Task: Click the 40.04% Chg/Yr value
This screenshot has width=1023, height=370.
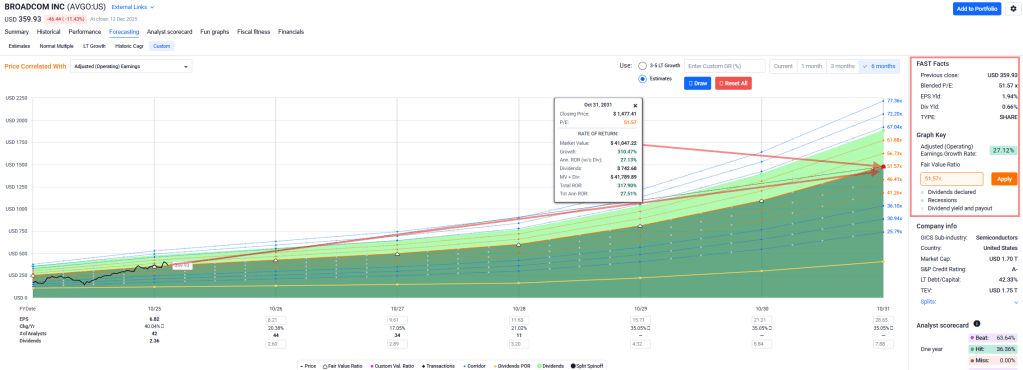Action: pyautogui.click(x=153, y=325)
